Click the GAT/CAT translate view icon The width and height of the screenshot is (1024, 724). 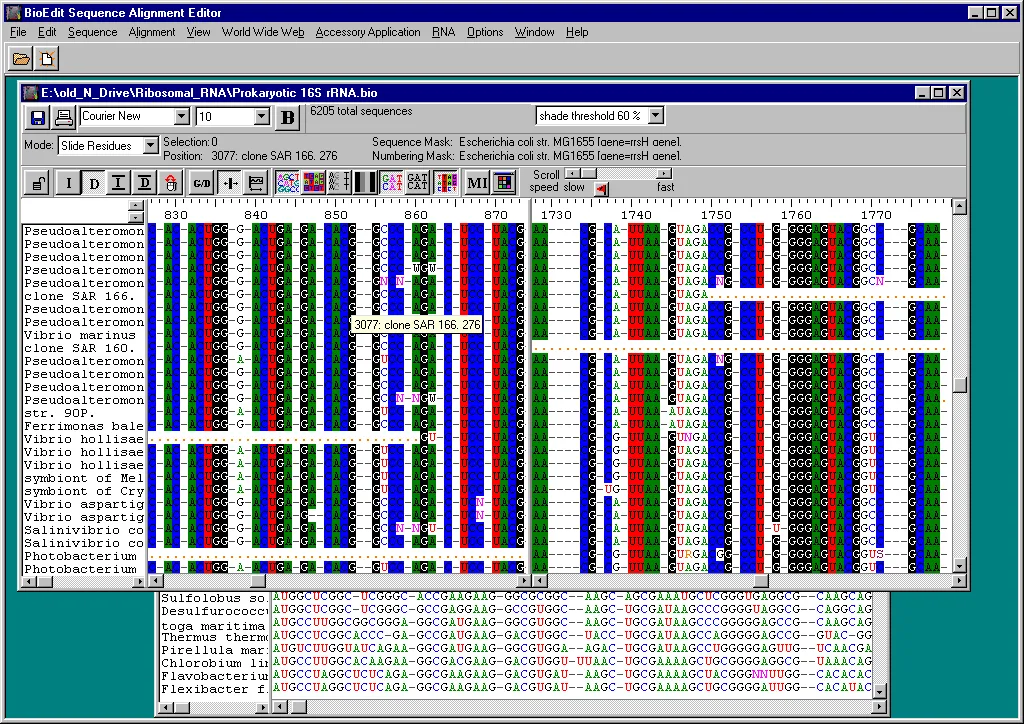(416, 183)
